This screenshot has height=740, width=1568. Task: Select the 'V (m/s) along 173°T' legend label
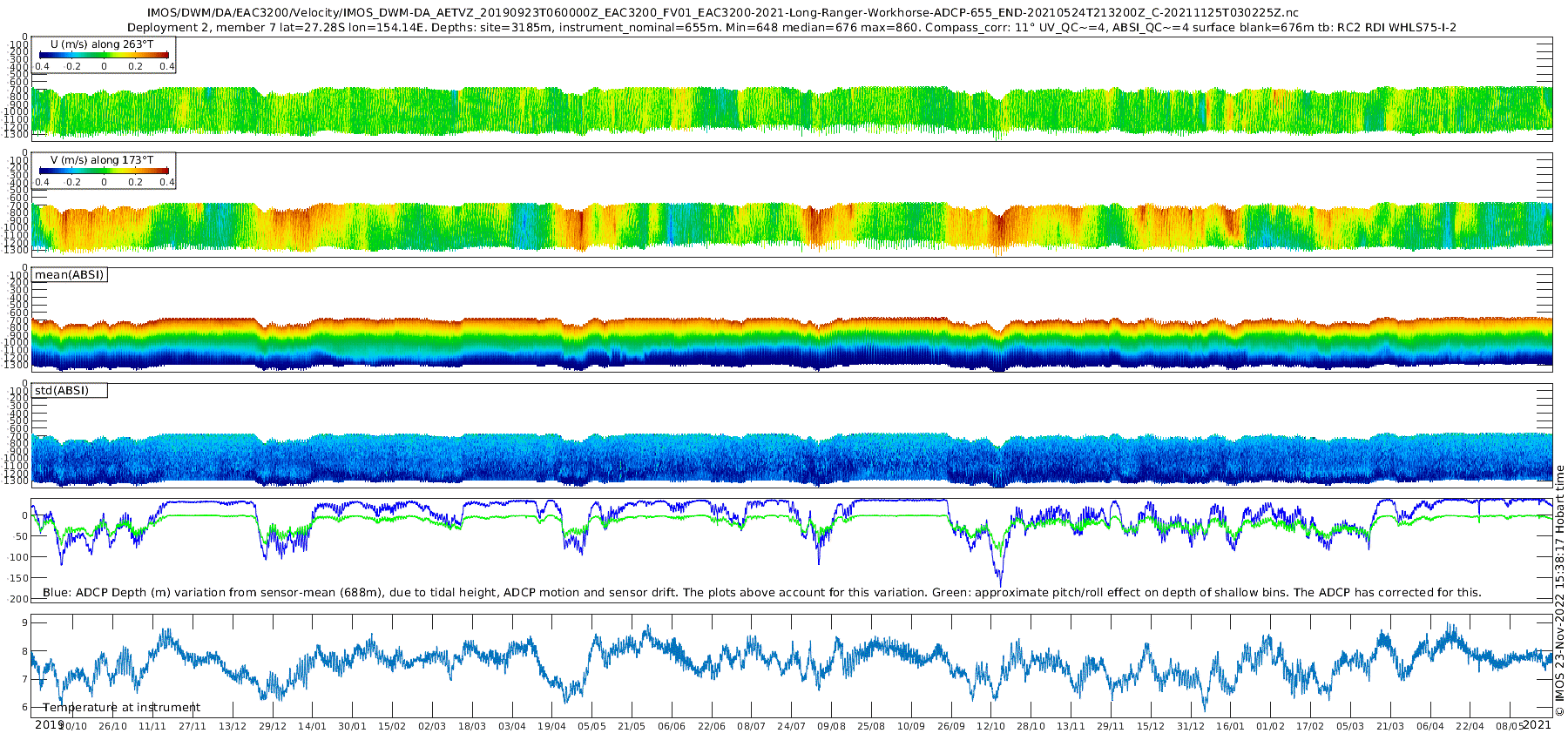click(101, 160)
